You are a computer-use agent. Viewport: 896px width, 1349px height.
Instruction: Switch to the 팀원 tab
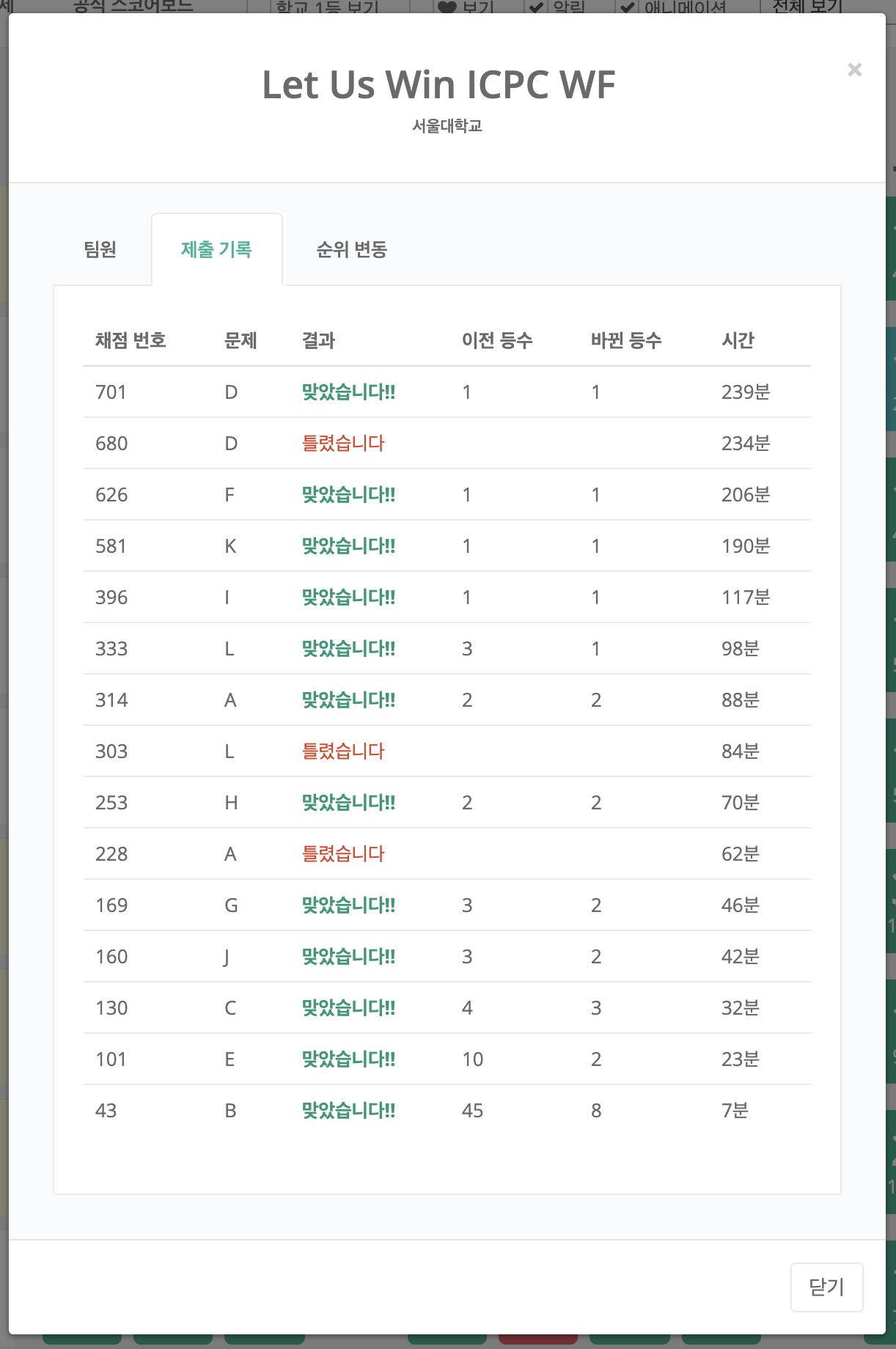(x=100, y=250)
